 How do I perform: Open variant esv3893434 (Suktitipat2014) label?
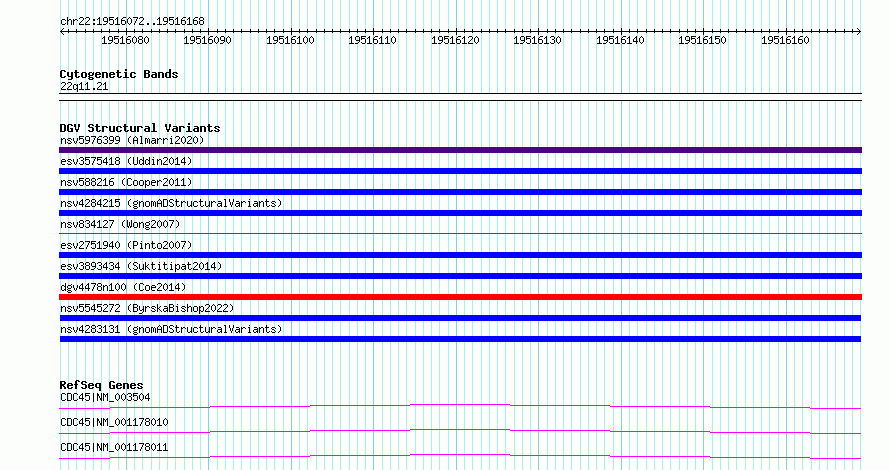click(x=141, y=266)
